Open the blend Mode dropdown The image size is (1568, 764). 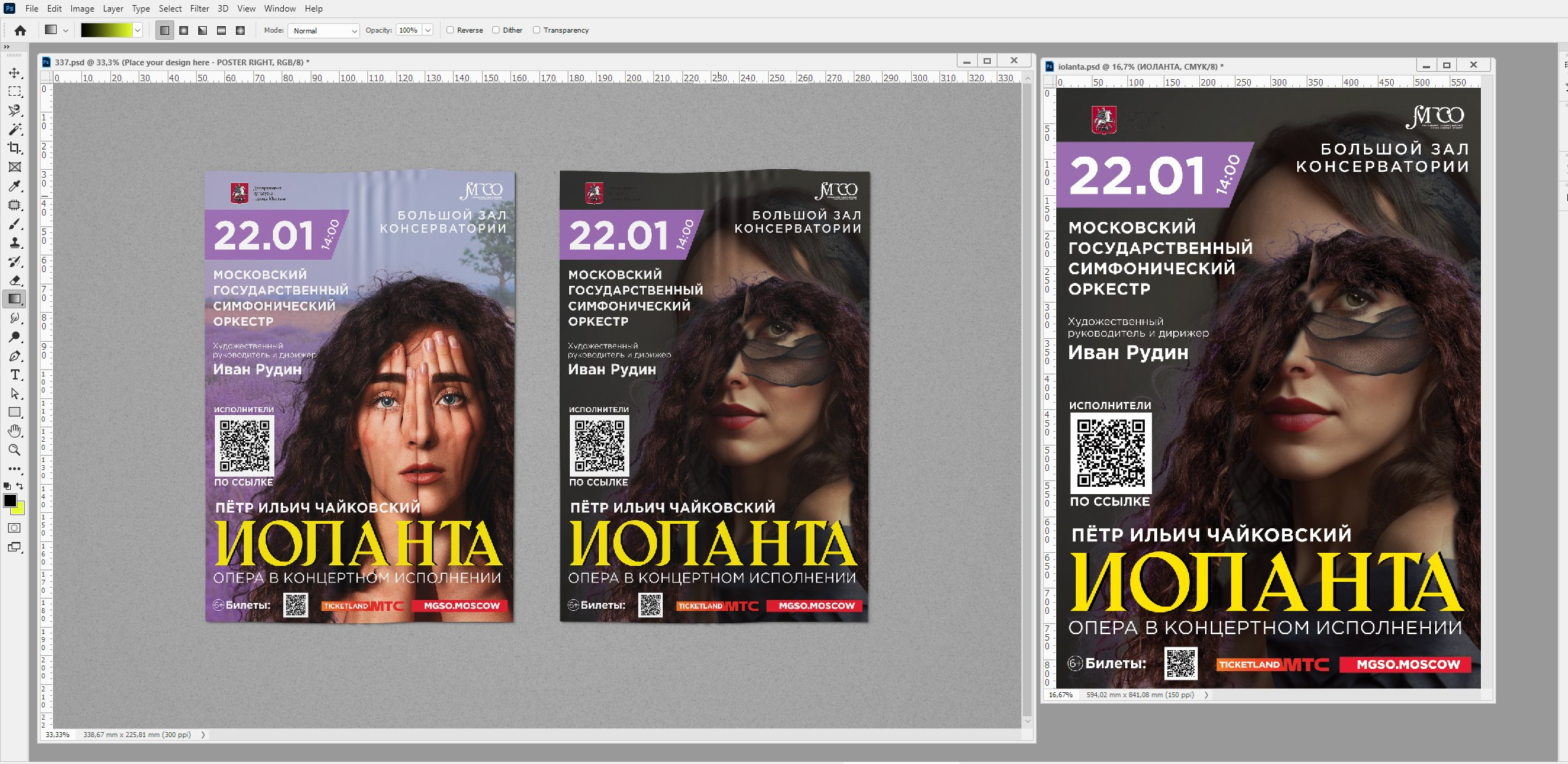coord(324,30)
